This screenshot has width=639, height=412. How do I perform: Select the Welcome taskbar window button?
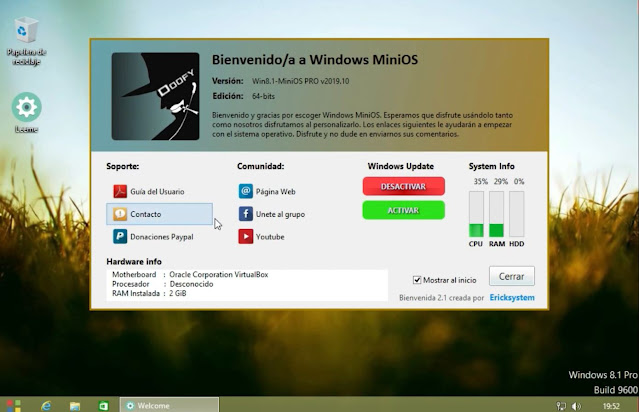[x=169, y=405]
